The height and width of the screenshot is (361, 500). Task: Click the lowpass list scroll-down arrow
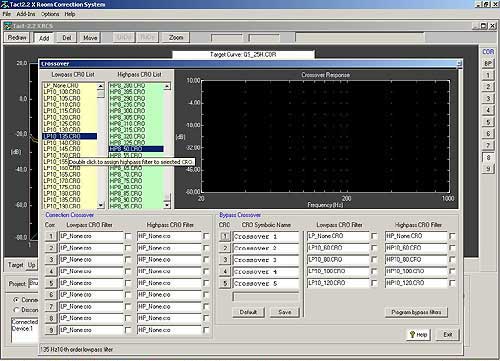pyautogui.click(x=101, y=205)
